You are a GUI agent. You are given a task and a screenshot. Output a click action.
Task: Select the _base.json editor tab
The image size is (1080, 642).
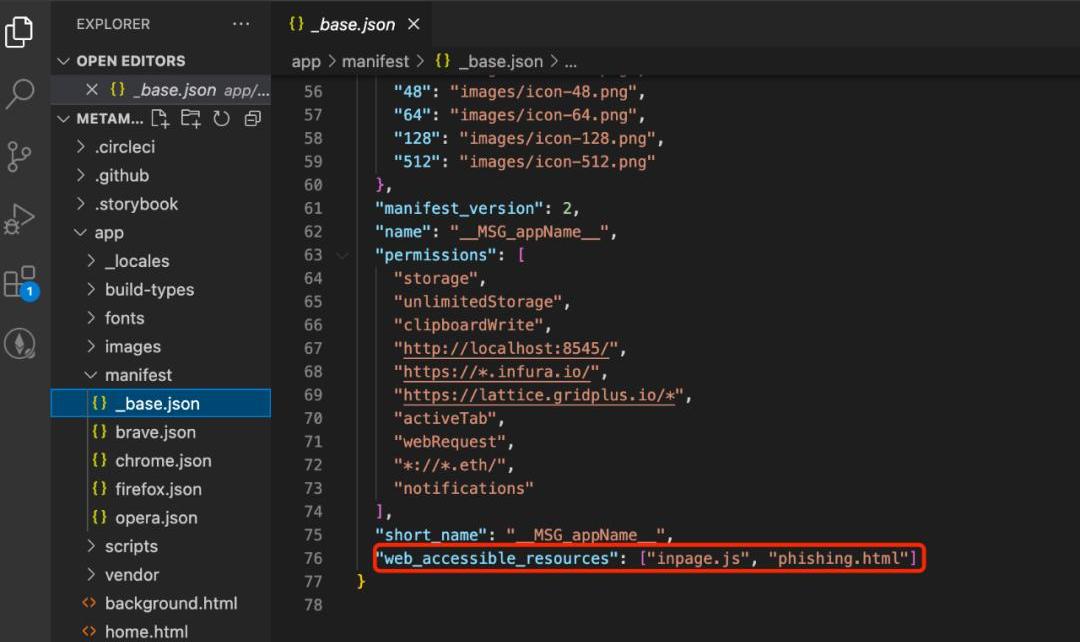coord(351,24)
